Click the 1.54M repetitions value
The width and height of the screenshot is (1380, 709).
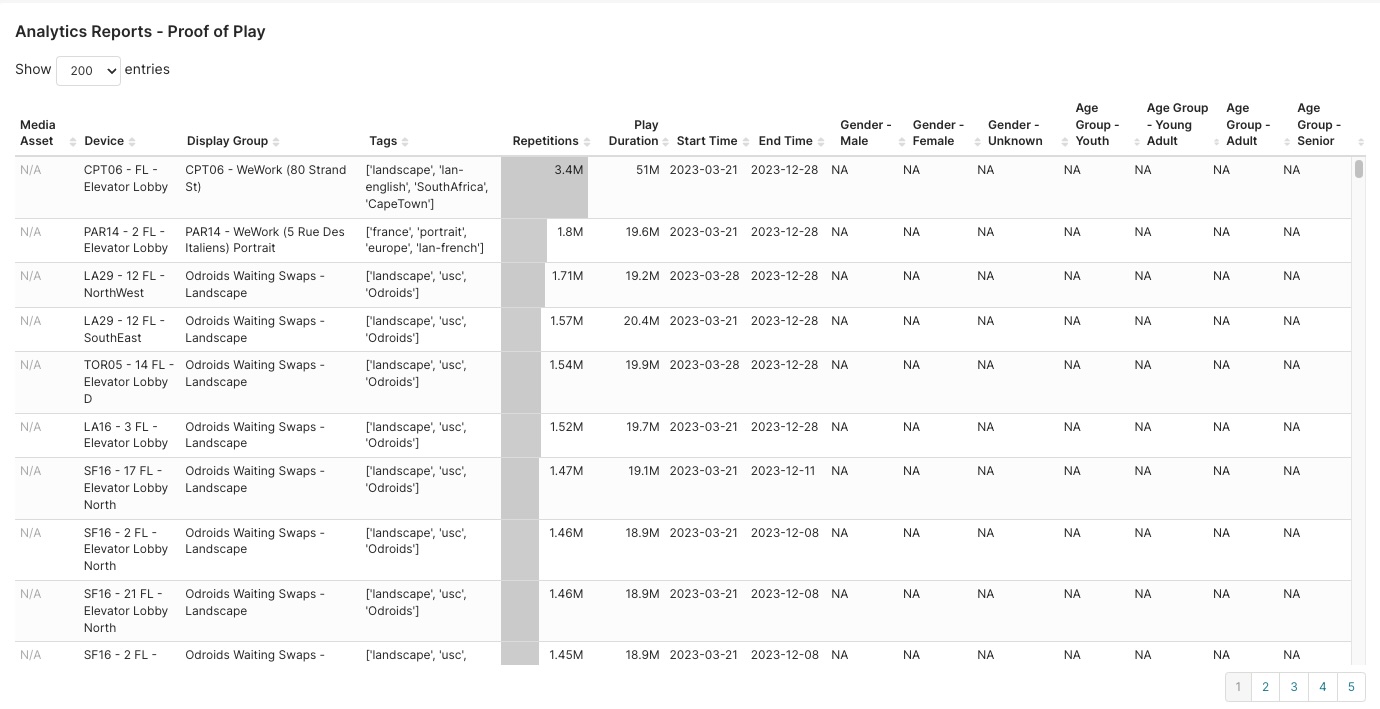tap(566, 365)
